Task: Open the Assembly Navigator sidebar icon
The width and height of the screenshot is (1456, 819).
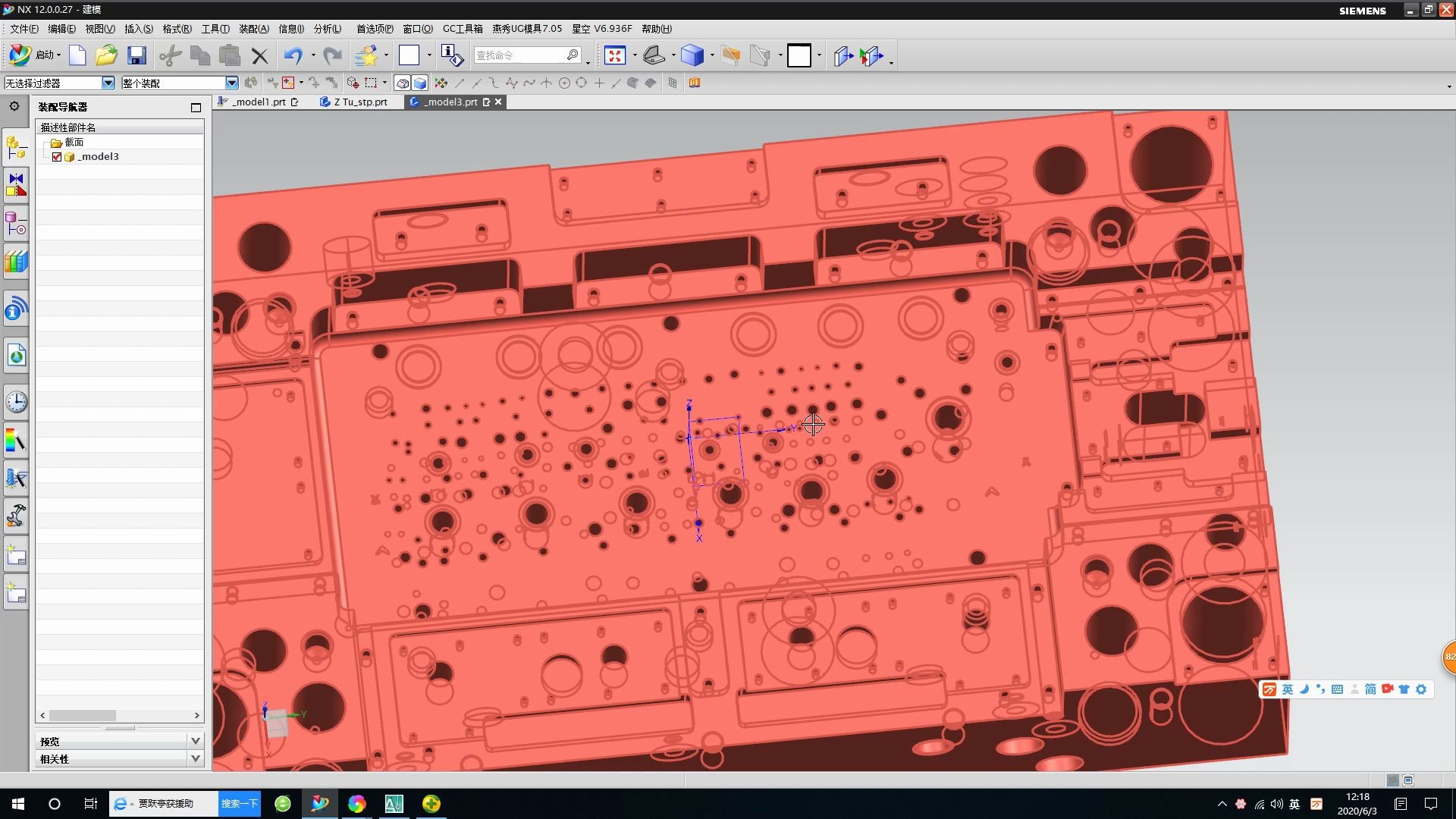Action: point(16,146)
